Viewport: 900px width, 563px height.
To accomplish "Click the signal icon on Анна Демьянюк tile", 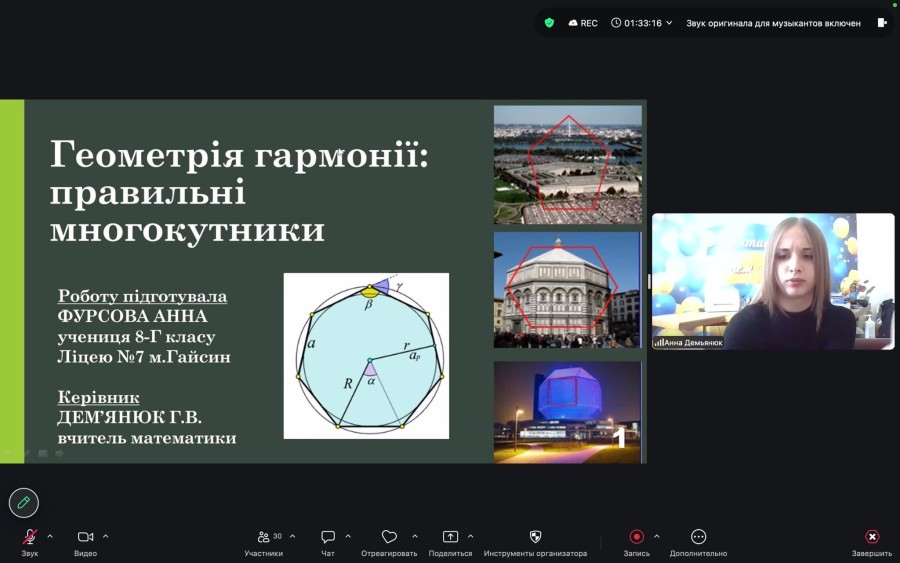I will click(x=658, y=343).
